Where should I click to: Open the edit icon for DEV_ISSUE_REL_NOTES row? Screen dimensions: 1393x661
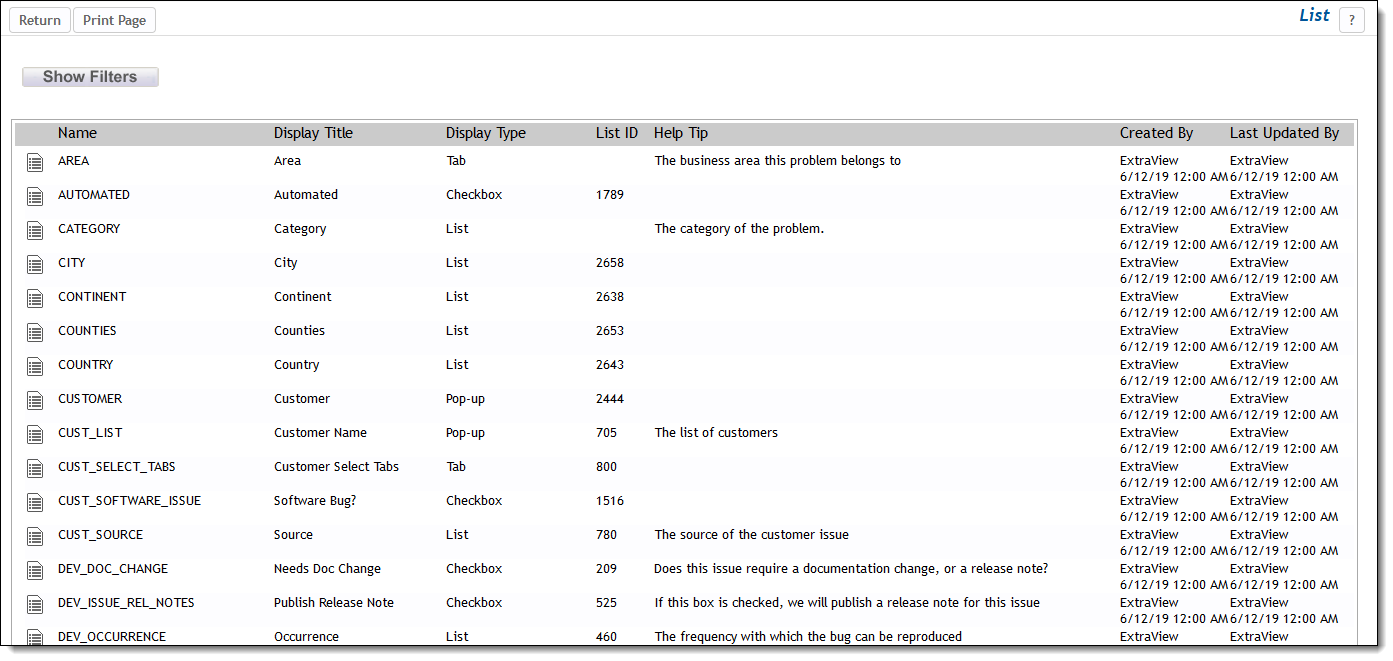(x=35, y=604)
